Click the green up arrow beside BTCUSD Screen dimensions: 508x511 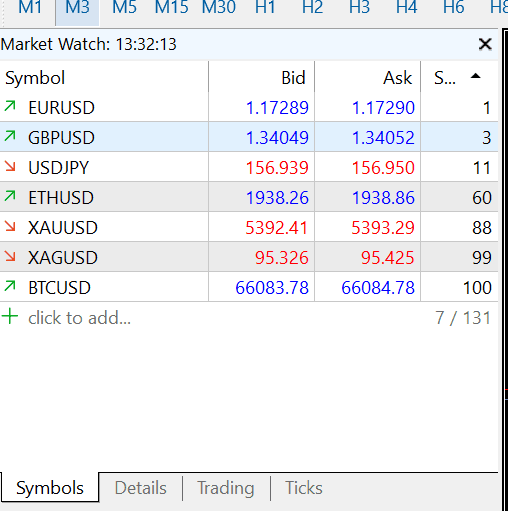pyautogui.click(x=10, y=286)
